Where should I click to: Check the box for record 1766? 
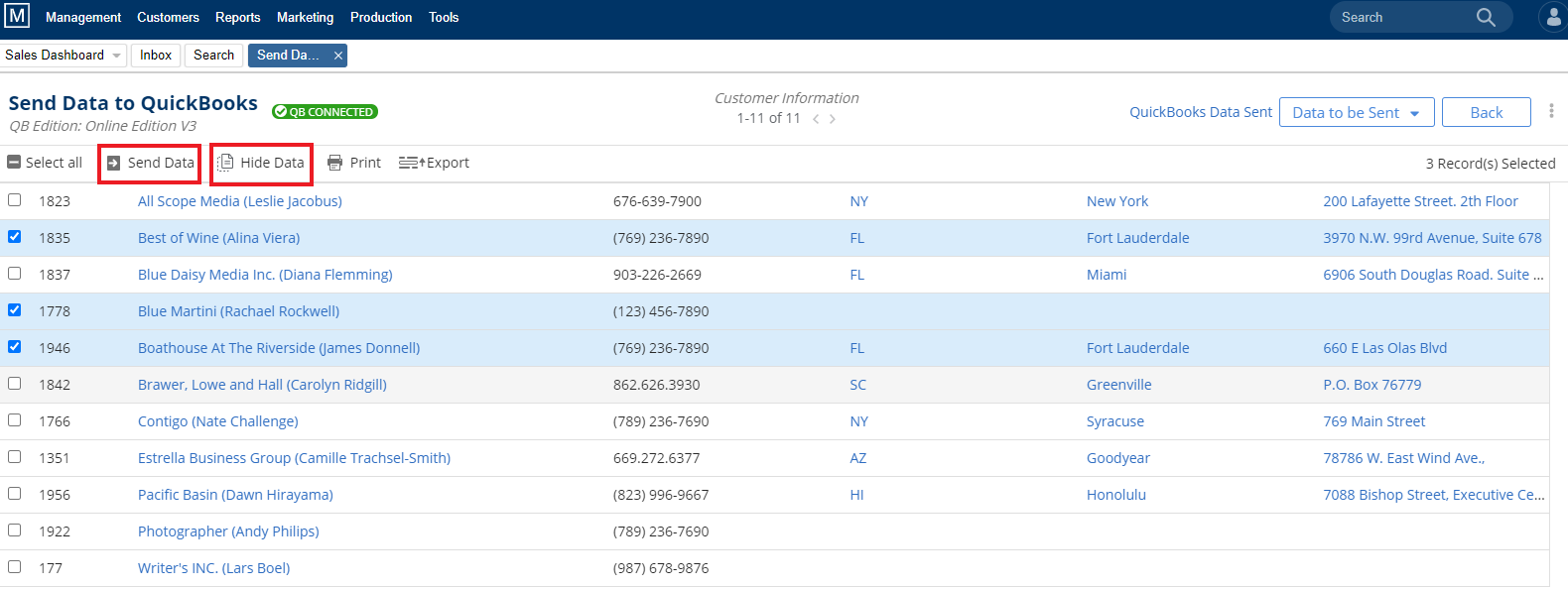point(15,420)
